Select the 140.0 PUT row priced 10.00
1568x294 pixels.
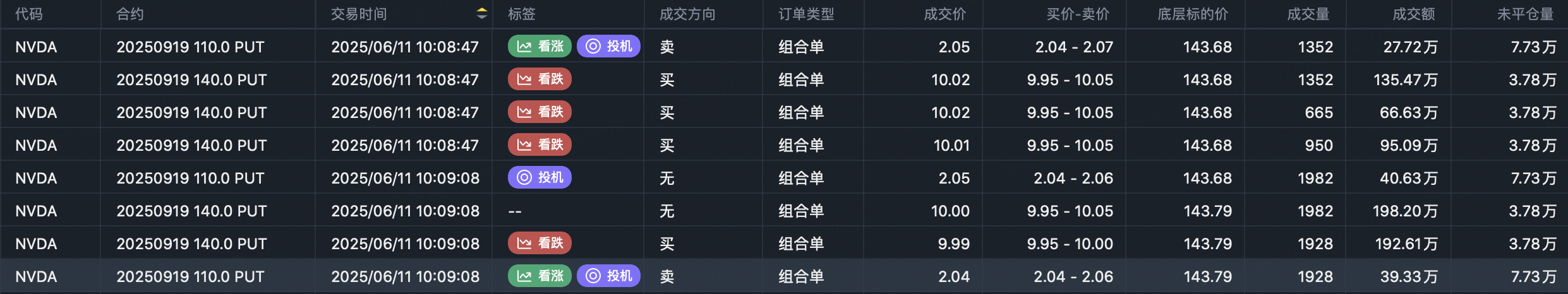(x=784, y=211)
